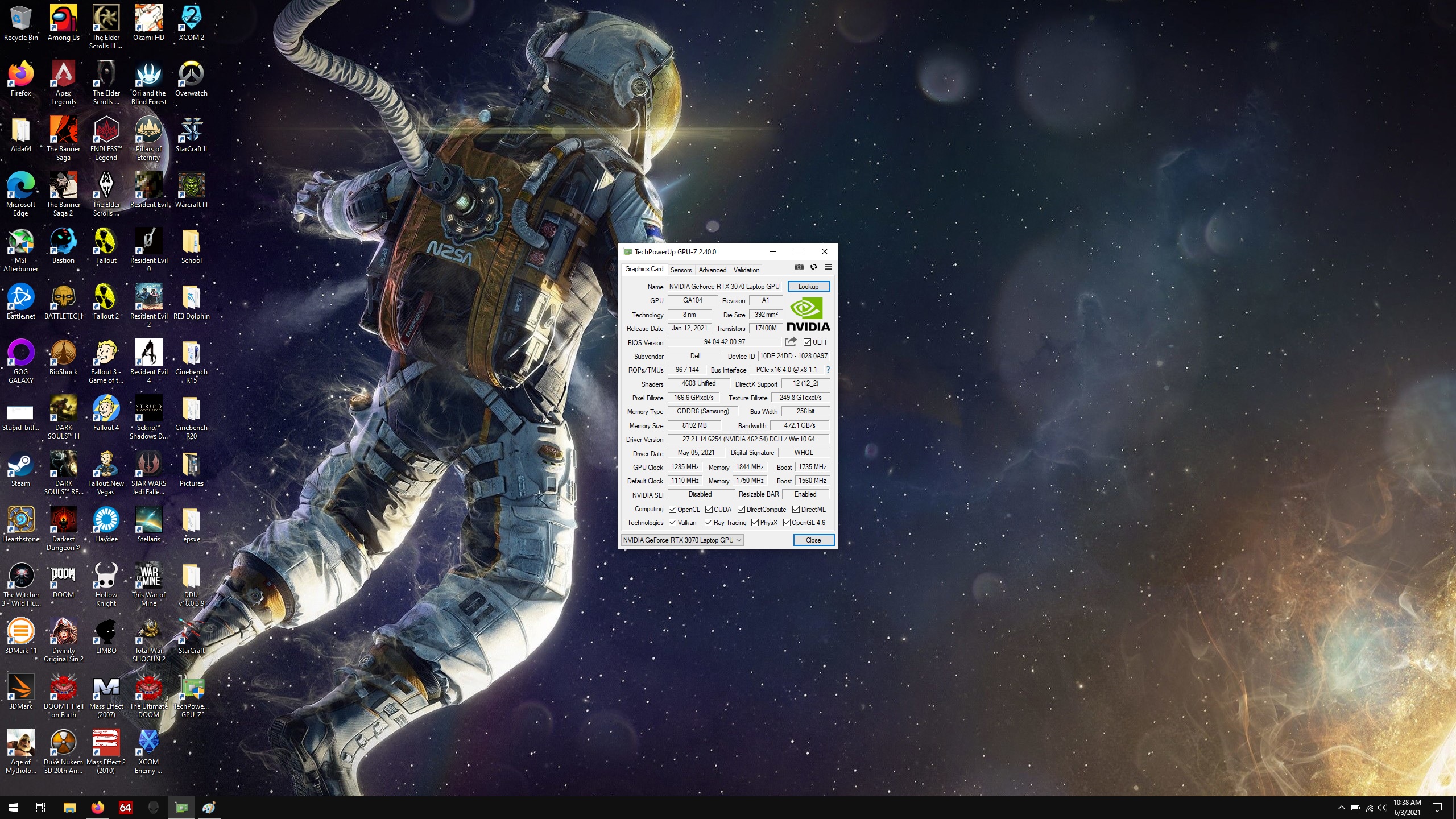Click the Driver Version field
This screenshot has height=819, width=1456.
tap(748, 439)
